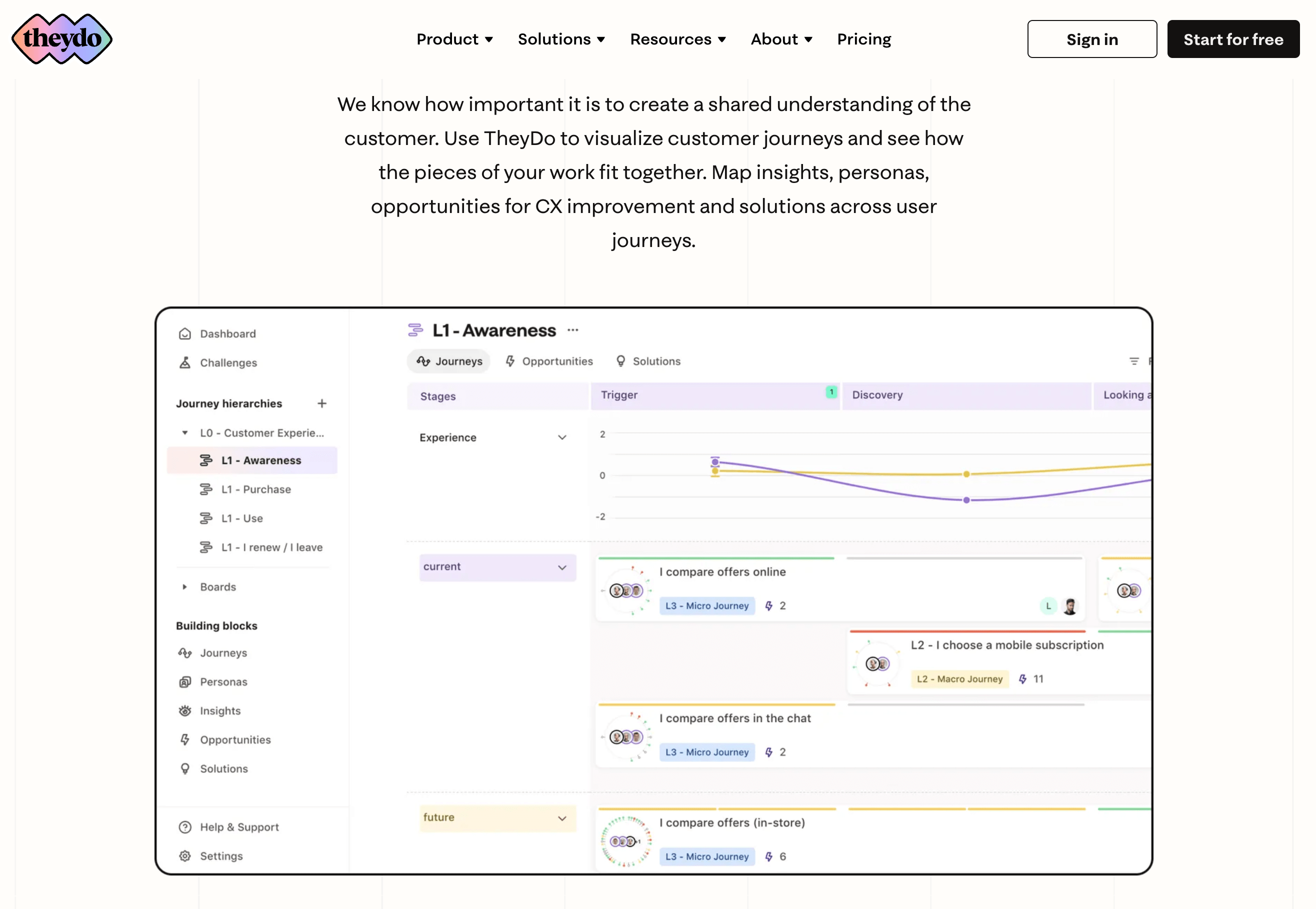Collapse the L0 - Customer Experience hierarchy
This screenshot has width=1316, height=909.
tap(184, 433)
